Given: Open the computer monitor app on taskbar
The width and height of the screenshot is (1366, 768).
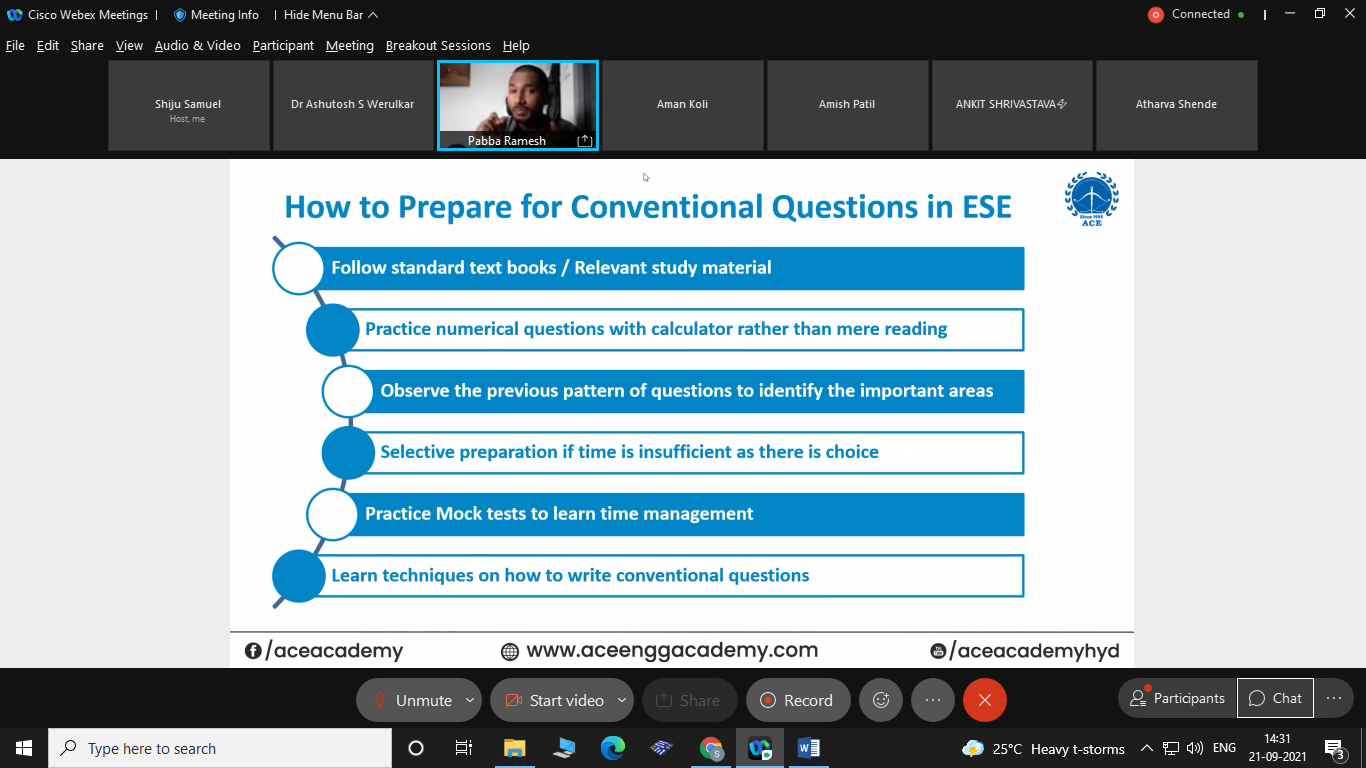Looking at the screenshot, I should coord(563,748).
